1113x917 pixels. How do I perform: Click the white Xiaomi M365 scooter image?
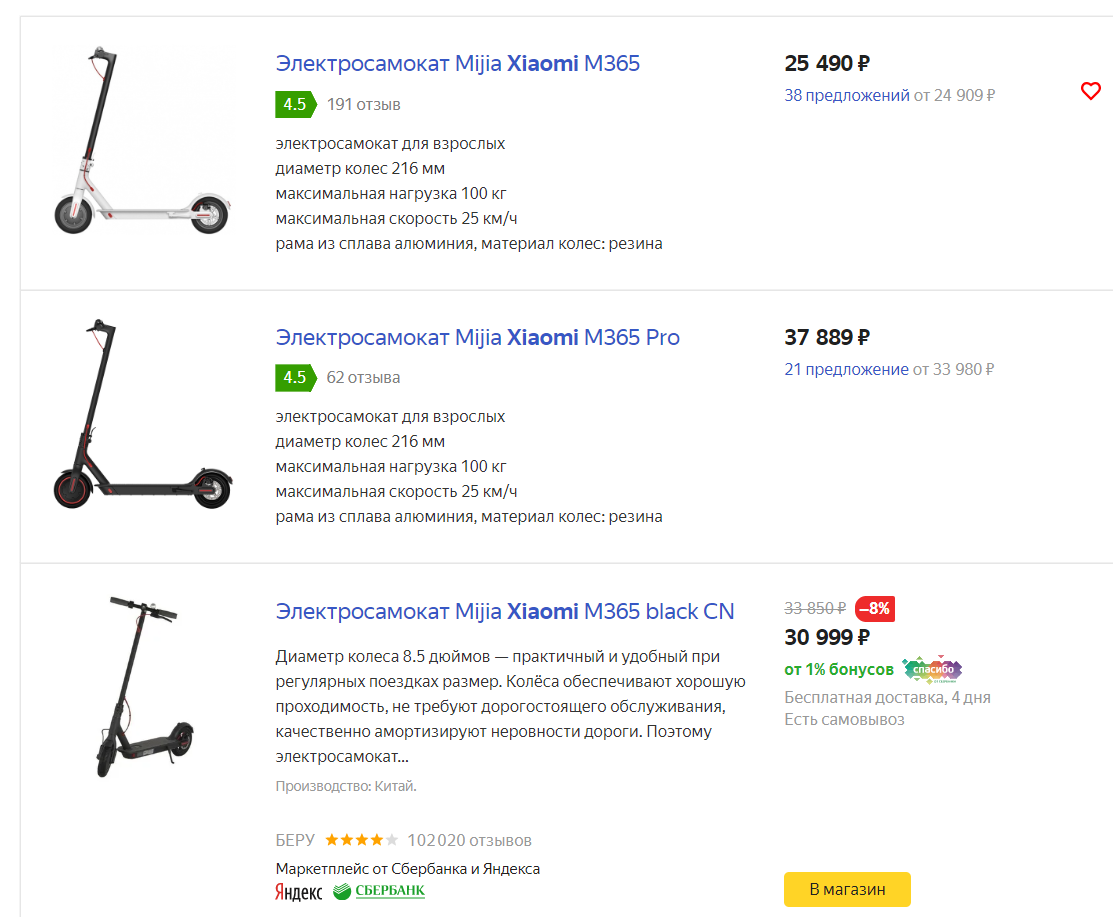[141, 140]
